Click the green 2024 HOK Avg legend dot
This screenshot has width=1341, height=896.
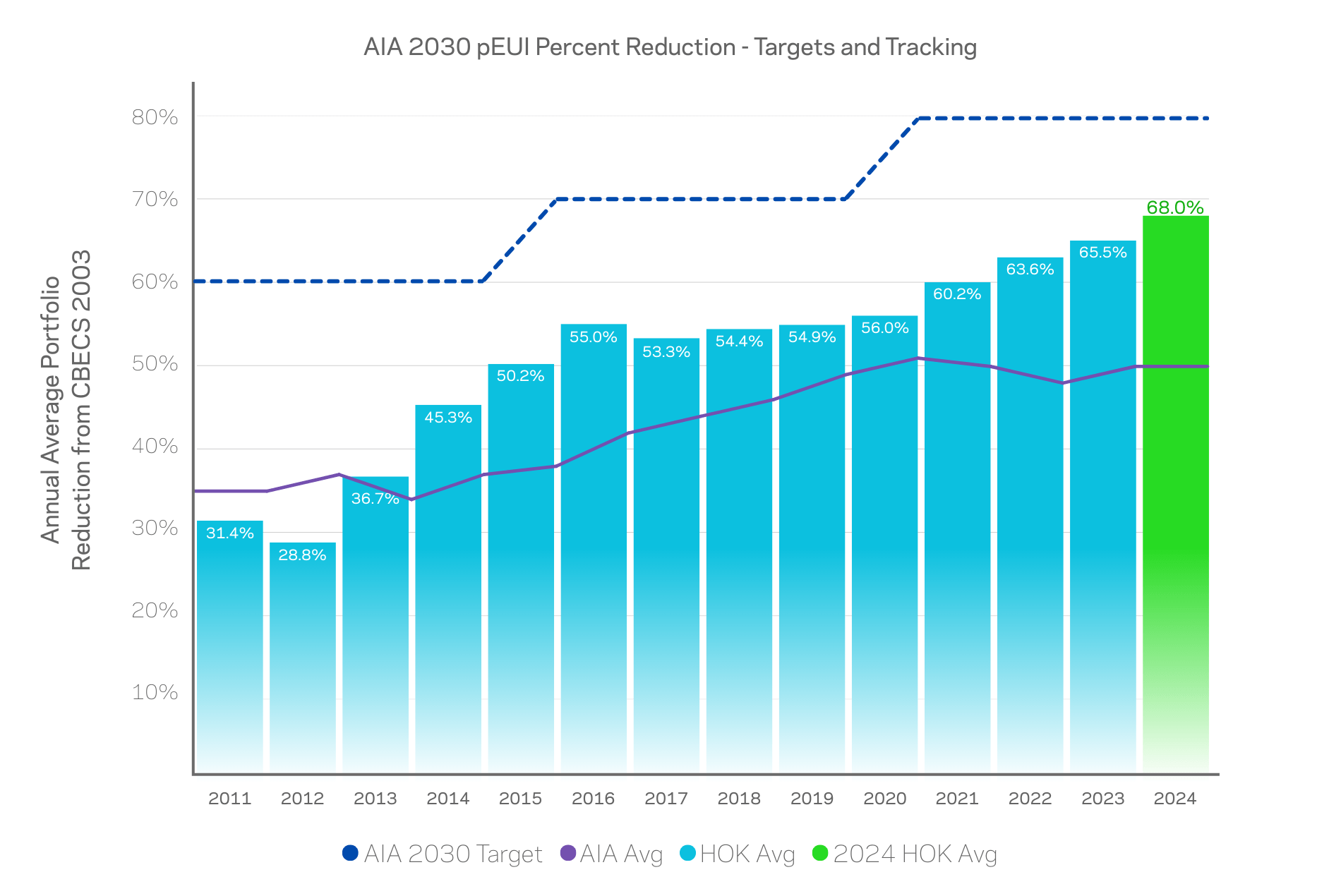[x=820, y=853]
